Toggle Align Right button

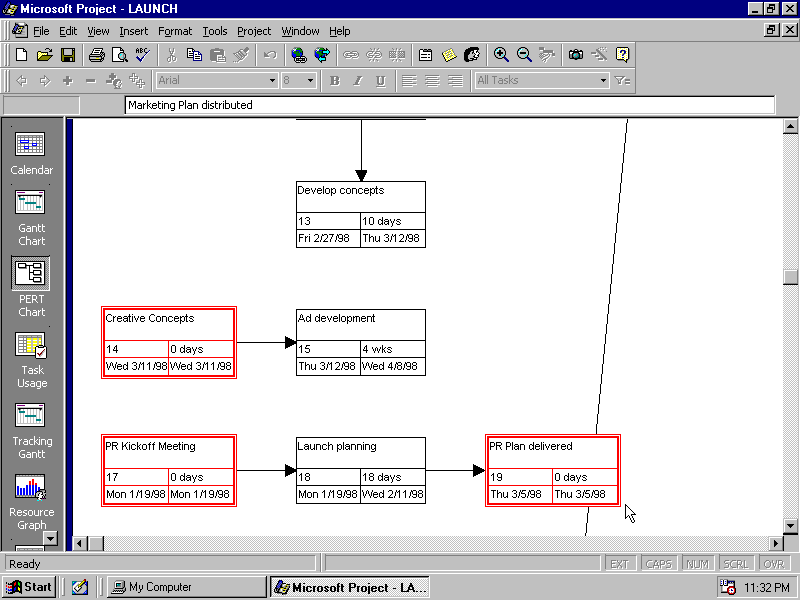pyautogui.click(x=455, y=81)
